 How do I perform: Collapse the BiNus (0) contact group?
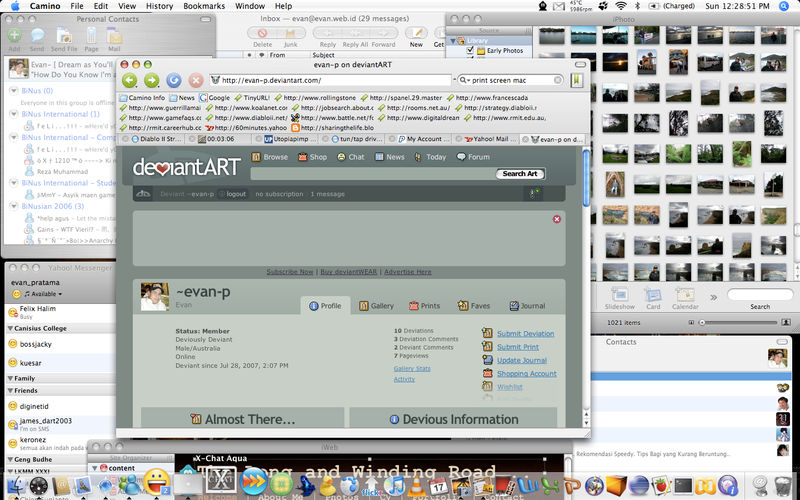coord(14,91)
